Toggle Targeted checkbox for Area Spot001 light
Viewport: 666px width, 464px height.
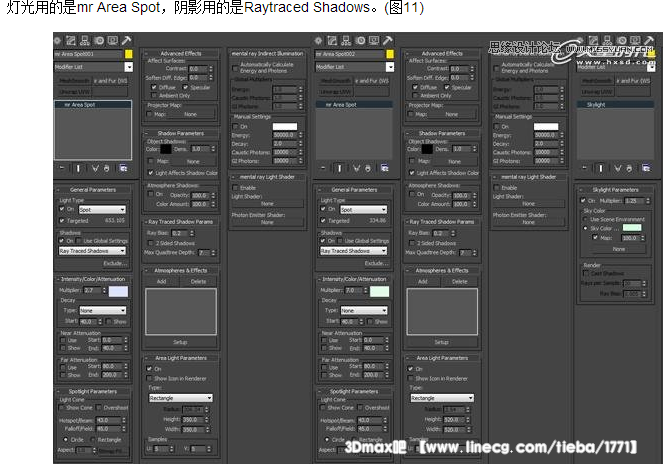click(62, 221)
